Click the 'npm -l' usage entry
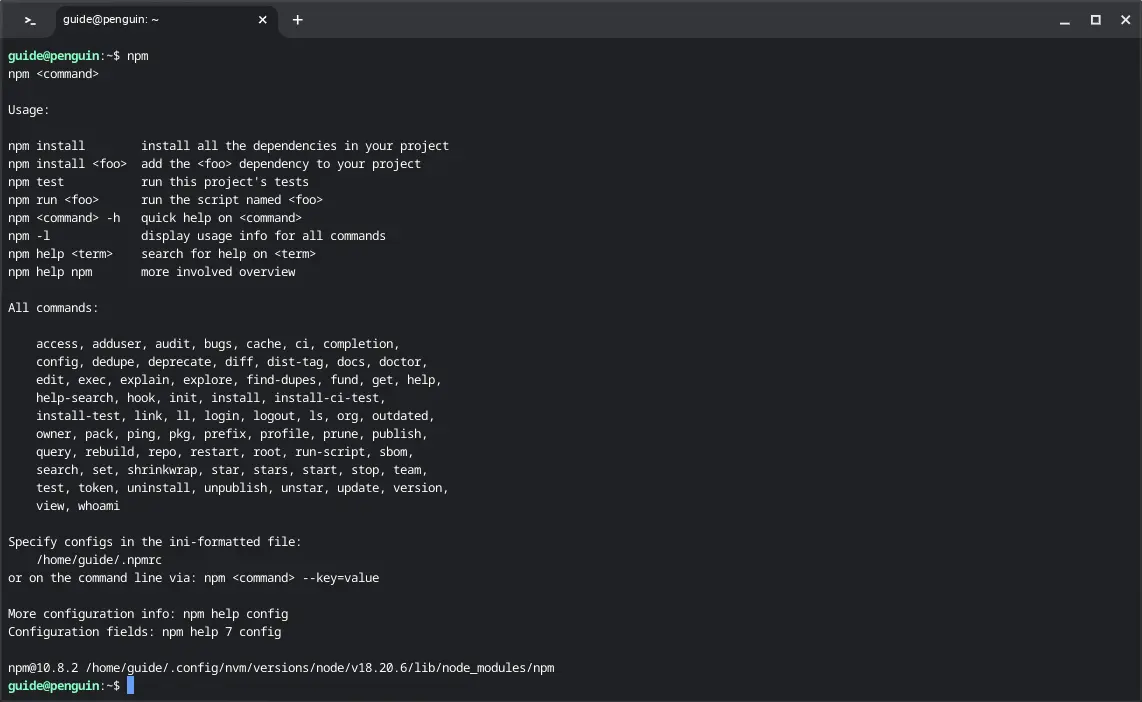This screenshot has width=1142, height=702. coord(29,236)
